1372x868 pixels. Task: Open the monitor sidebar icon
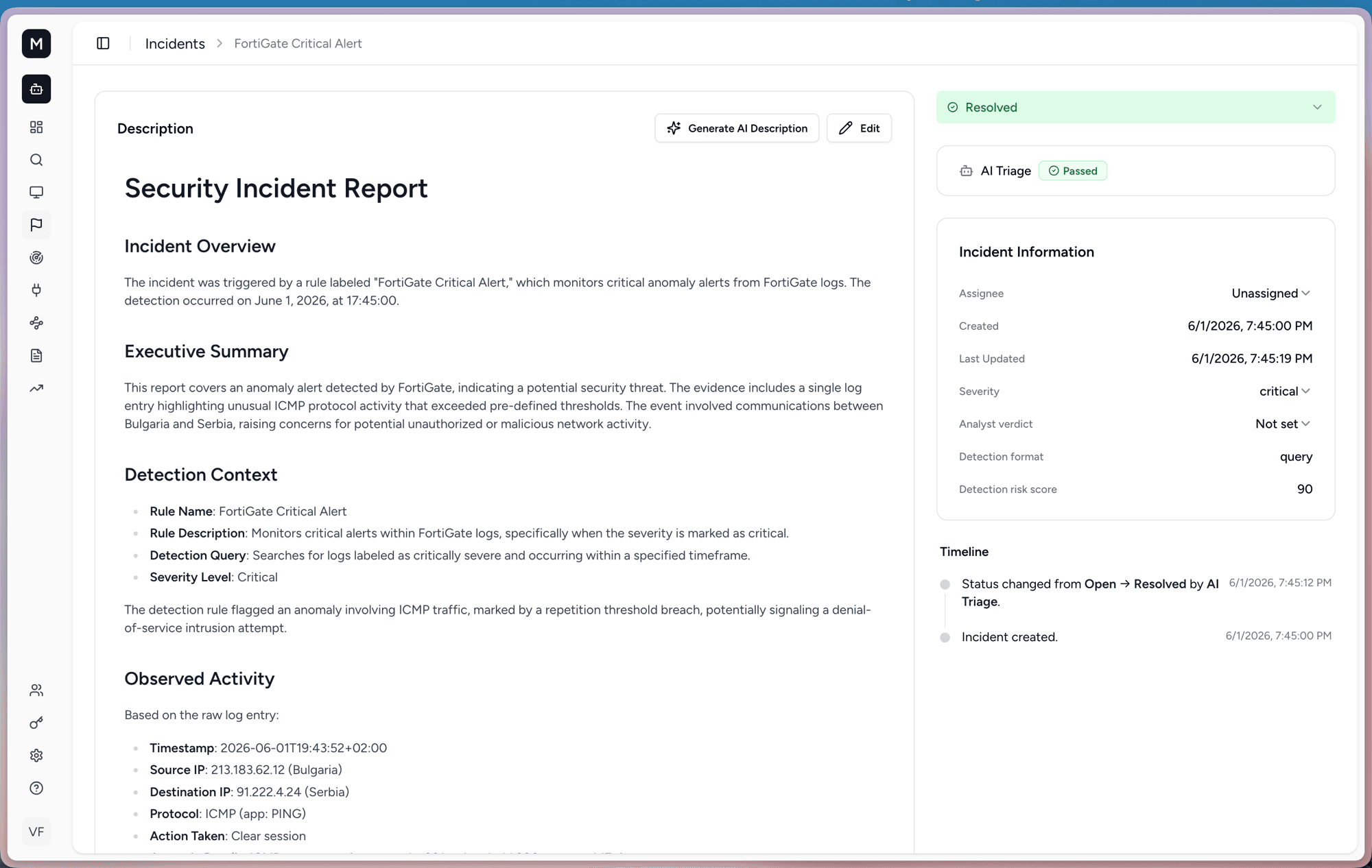pos(36,193)
